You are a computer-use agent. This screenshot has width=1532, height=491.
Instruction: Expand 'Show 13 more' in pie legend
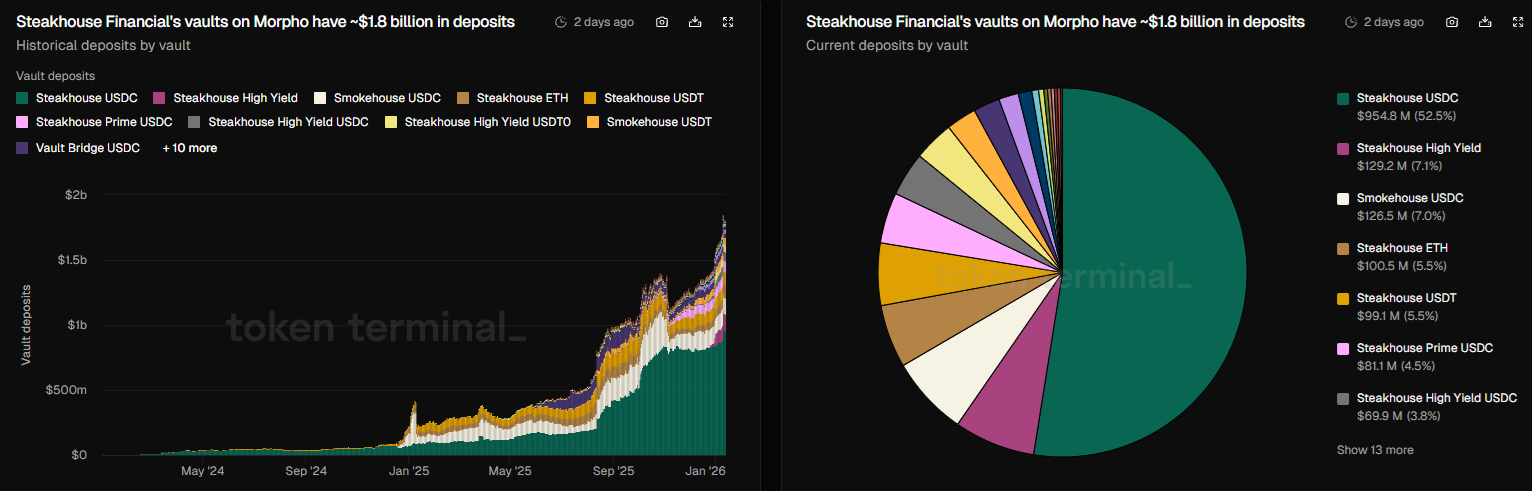point(1375,450)
